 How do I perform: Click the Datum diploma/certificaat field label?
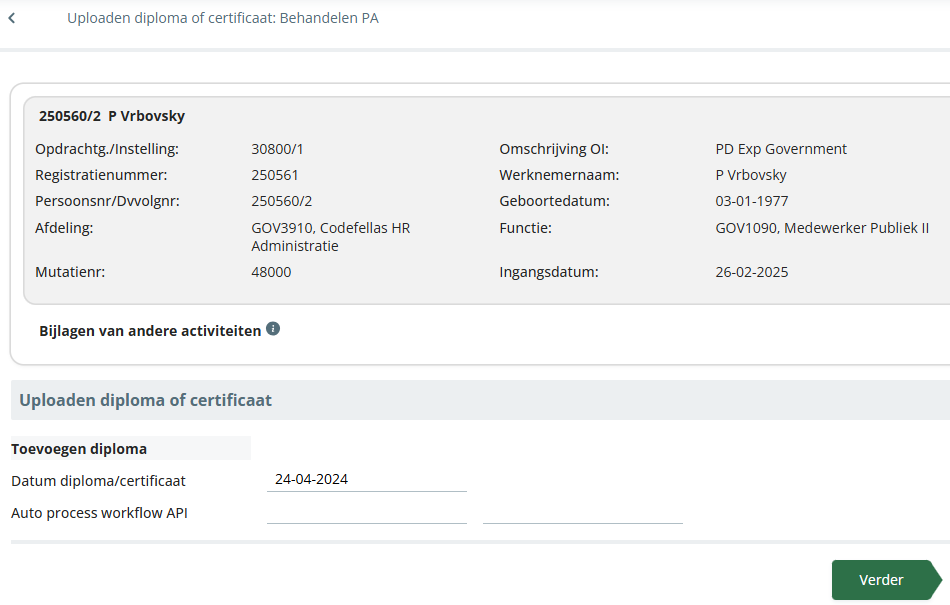[x=98, y=481]
